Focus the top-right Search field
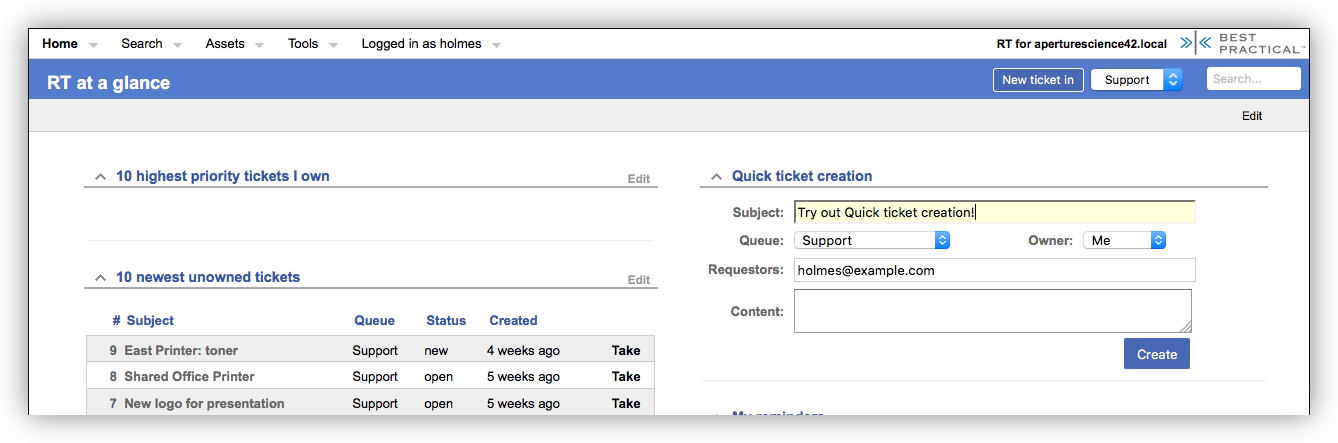The width and height of the screenshot is (1338, 443). point(1253,79)
